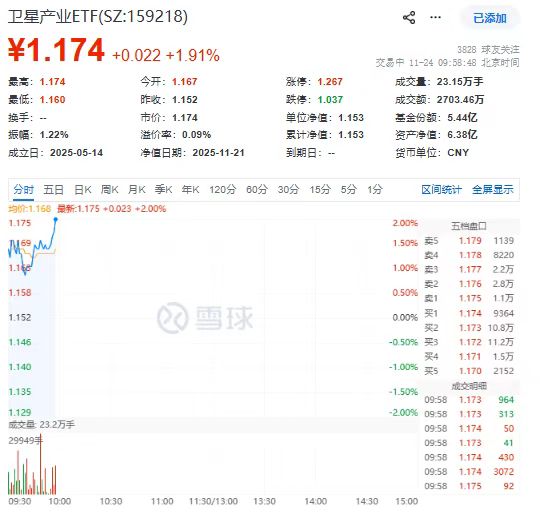
Task: Click the 货币单位 CNY value
Action: [458, 153]
